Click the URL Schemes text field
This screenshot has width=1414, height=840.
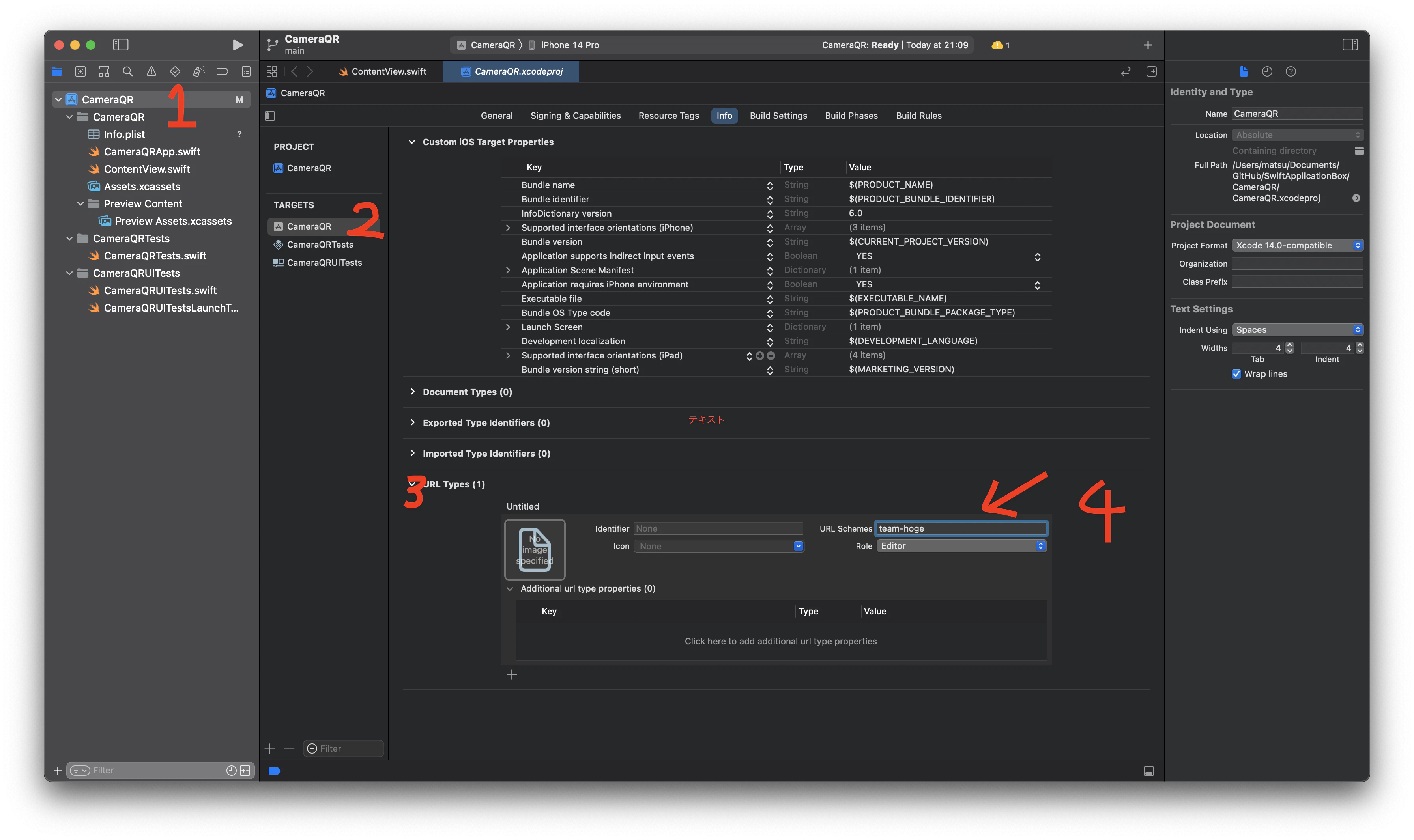[961, 528]
